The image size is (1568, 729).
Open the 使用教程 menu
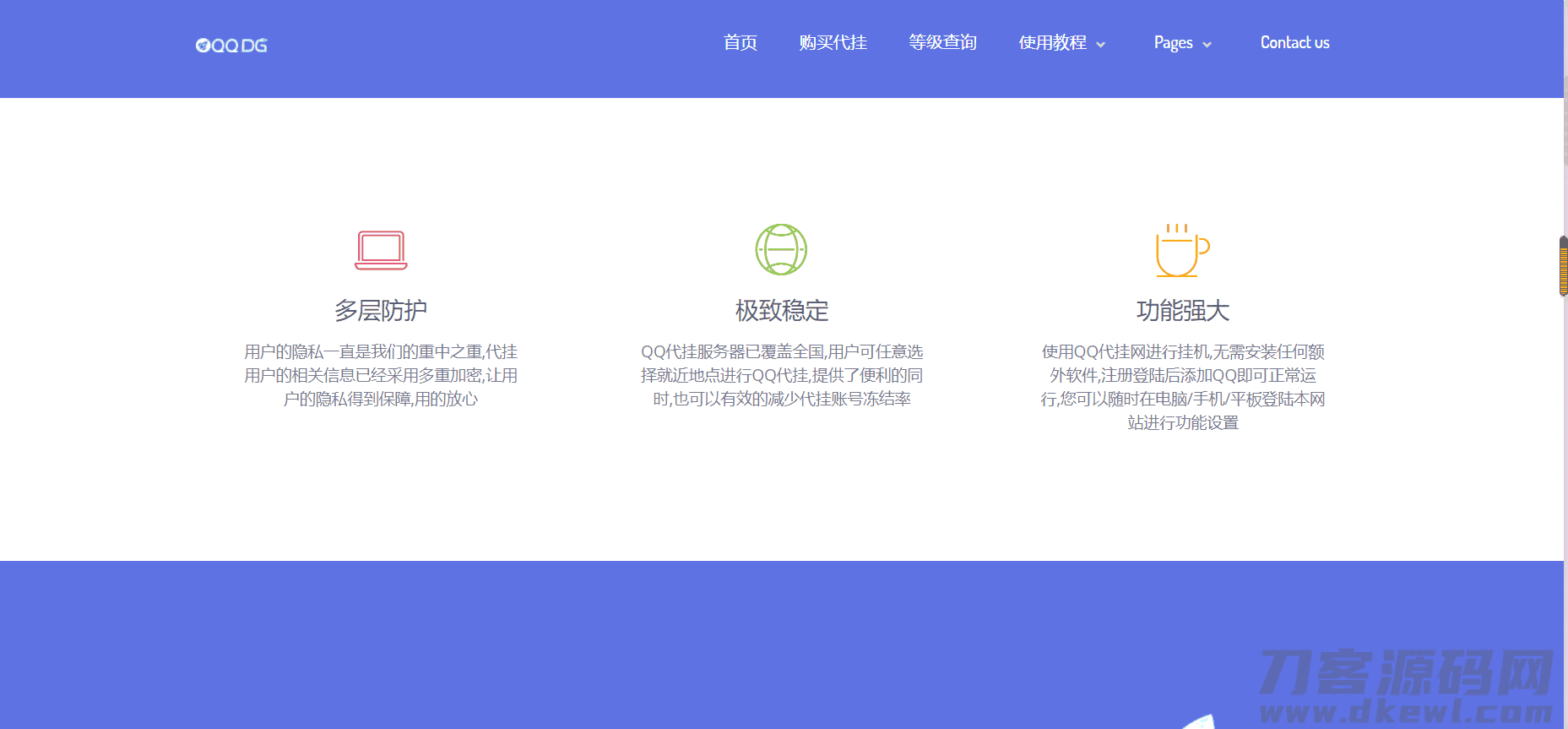(1053, 42)
